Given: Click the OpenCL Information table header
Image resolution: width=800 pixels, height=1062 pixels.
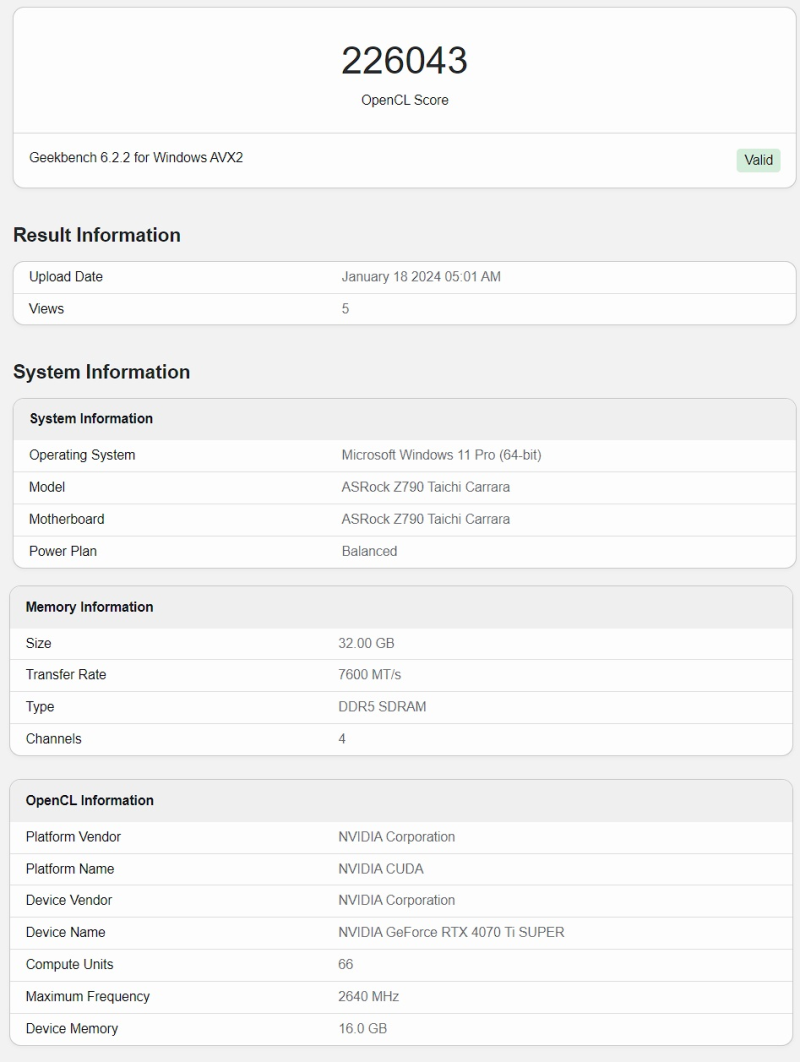Looking at the screenshot, I should pos(89,801).
